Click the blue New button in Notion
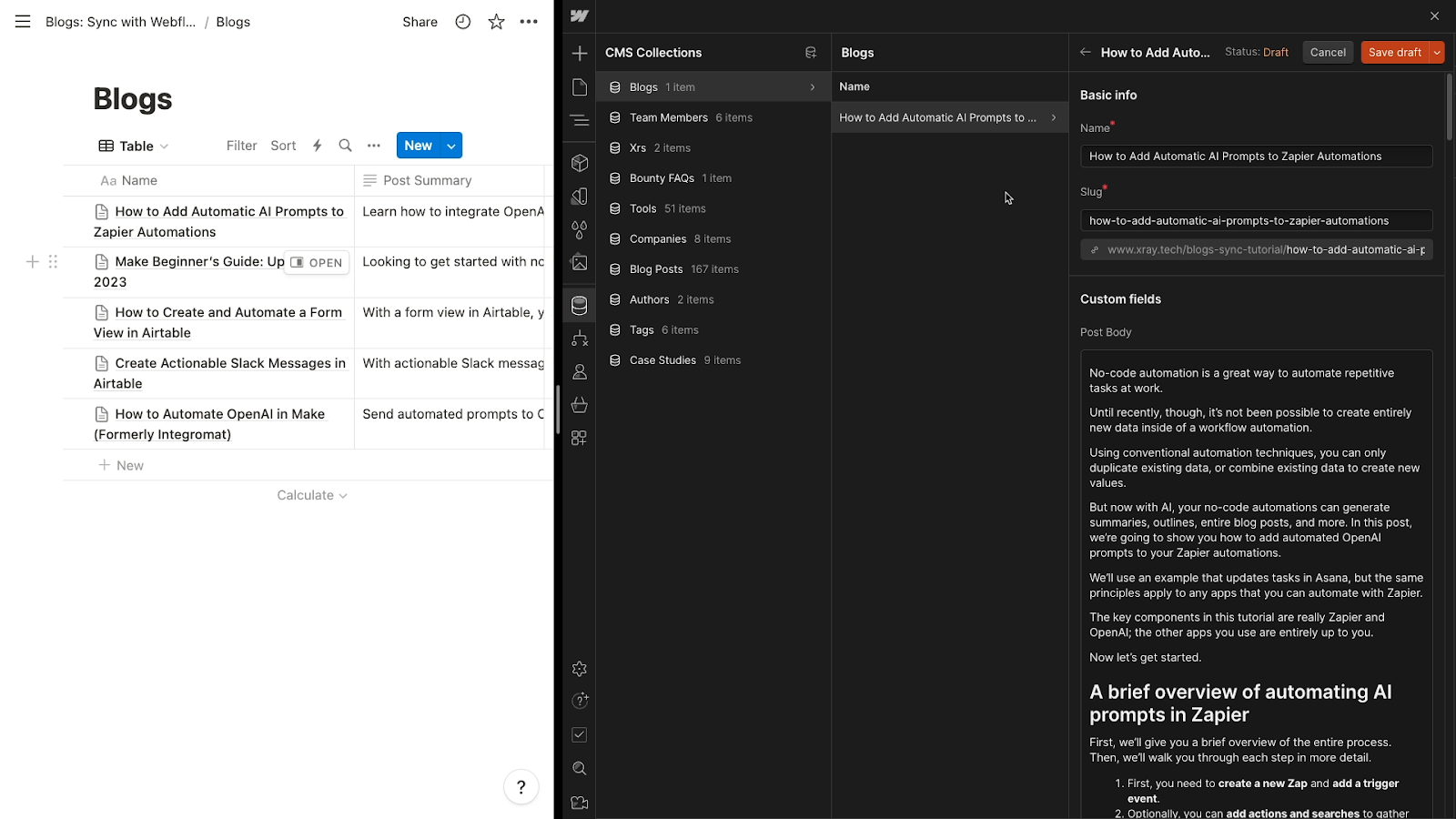 (419, 146)
